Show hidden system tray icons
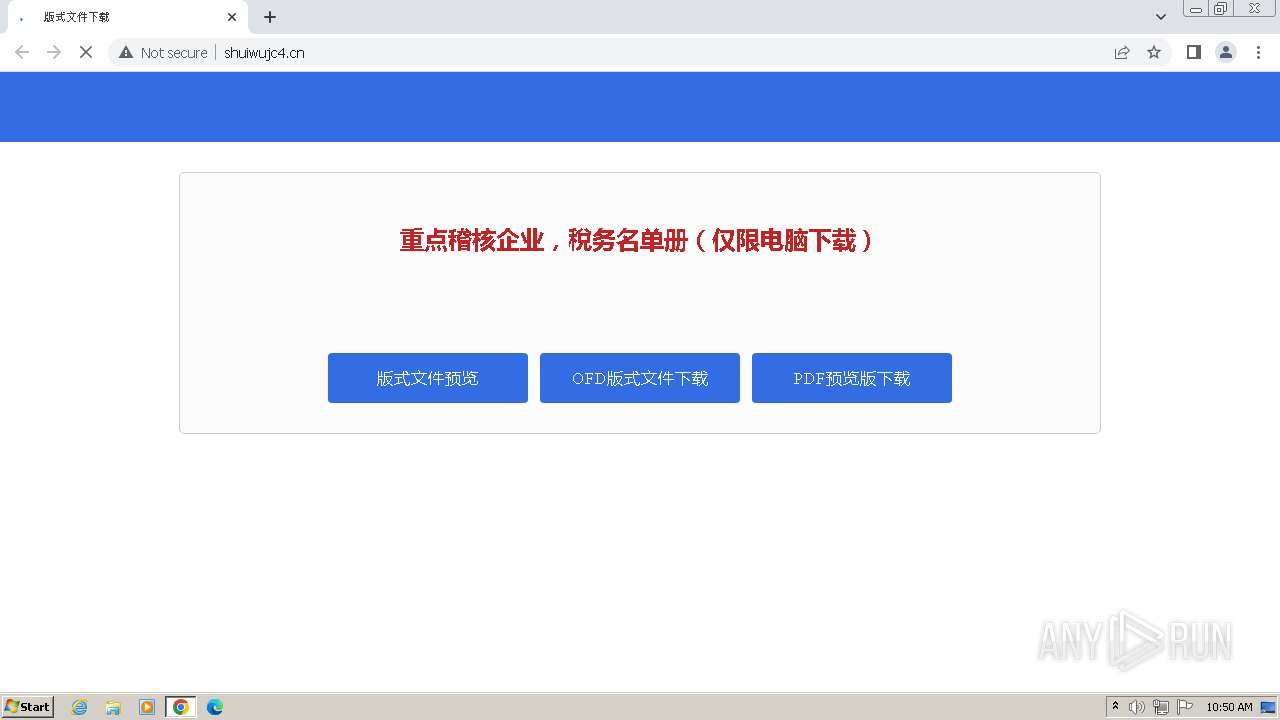This screenshot has height=720, width=1280. pos(1116,707)
